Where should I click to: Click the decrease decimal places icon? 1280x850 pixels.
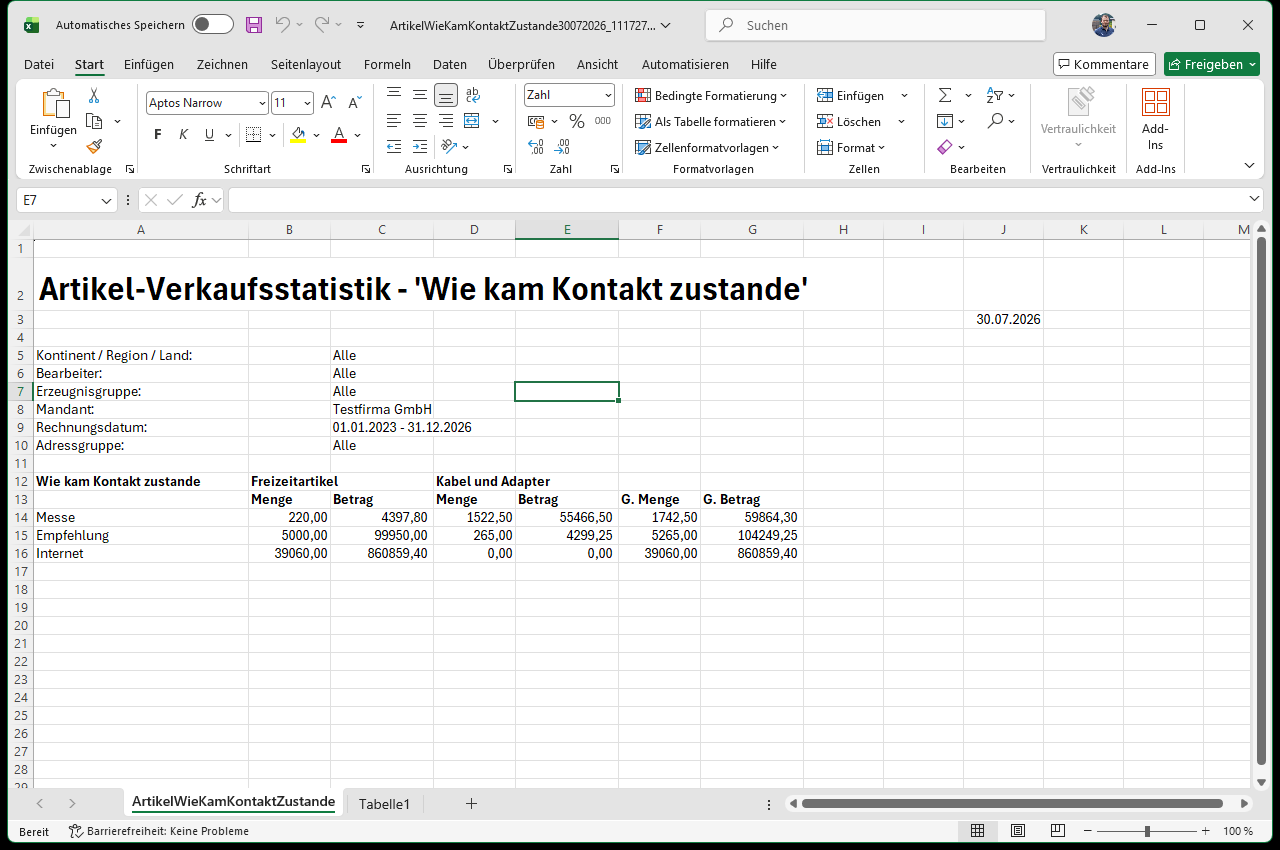pyautogui.click(x=562, y=147)
